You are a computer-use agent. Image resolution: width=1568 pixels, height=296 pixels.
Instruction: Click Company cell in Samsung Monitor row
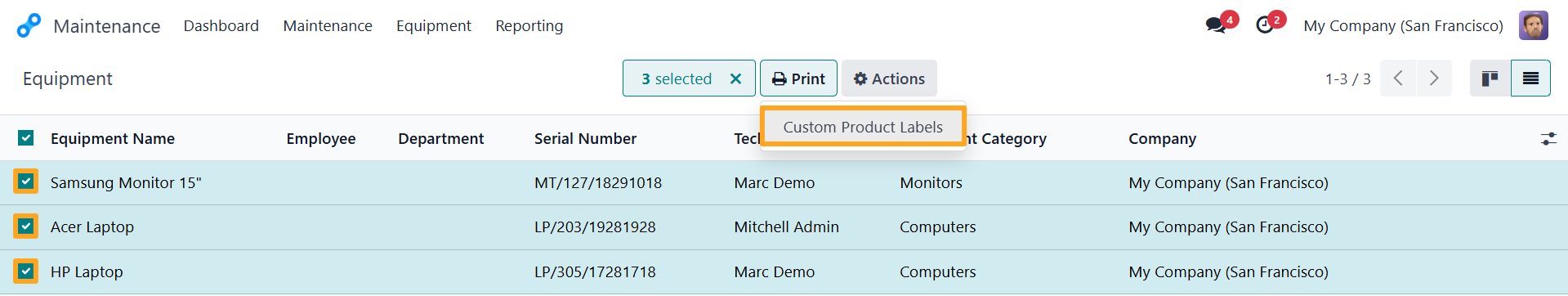[1228, 183]
